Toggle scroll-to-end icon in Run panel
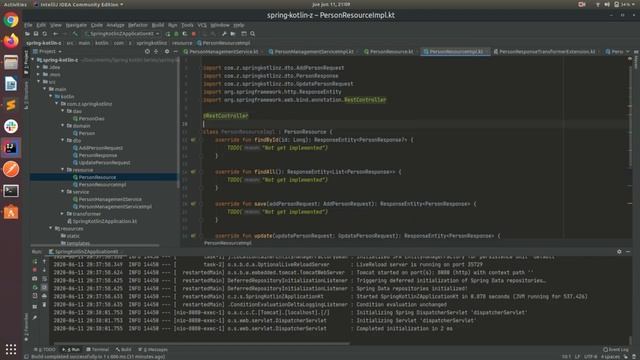Image resolution: width=640 pixels, height=360 pixels. [44, 287]
